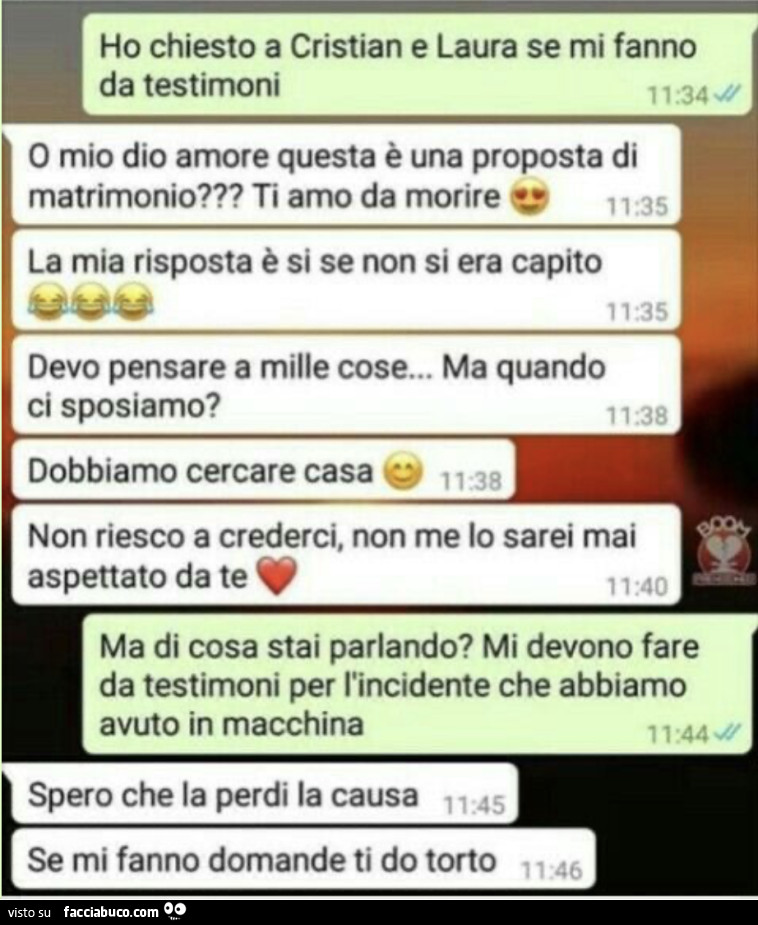Select the 'Non riesco a crederci' message
This screenshot has width=758, height=925.
coord(346,555)
